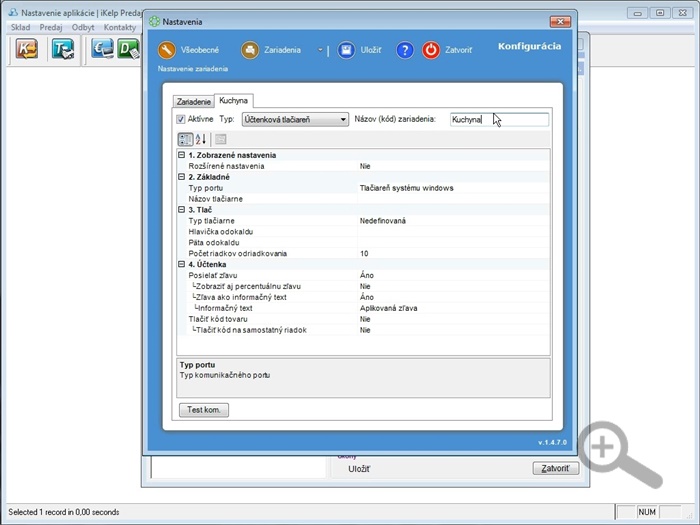This screenshot has height=525, width=700.
Task: Open the Odbyt menu
Action: pos(83,27)
